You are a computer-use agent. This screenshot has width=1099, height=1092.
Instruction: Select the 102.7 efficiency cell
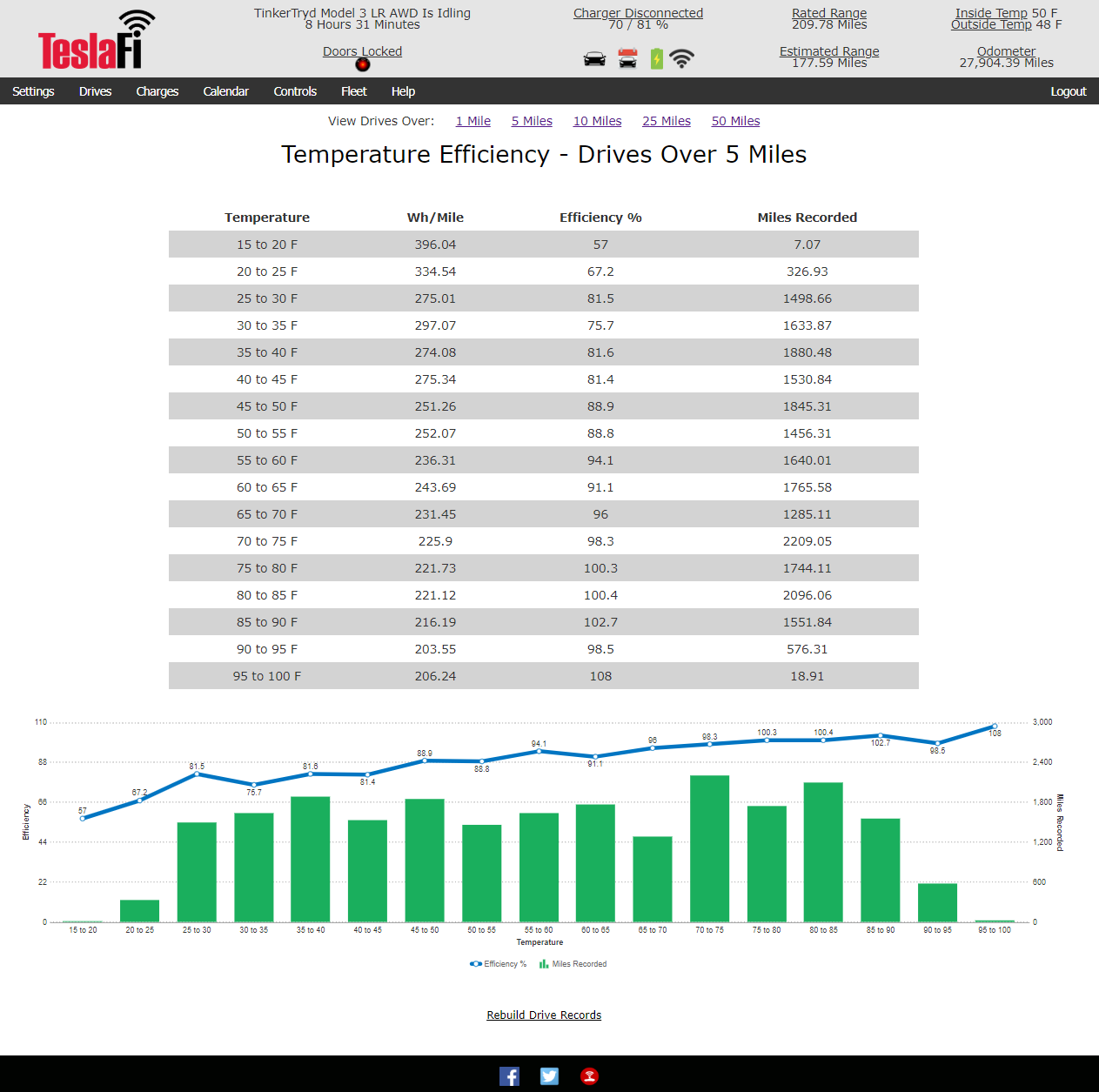(x=600, y=622)
